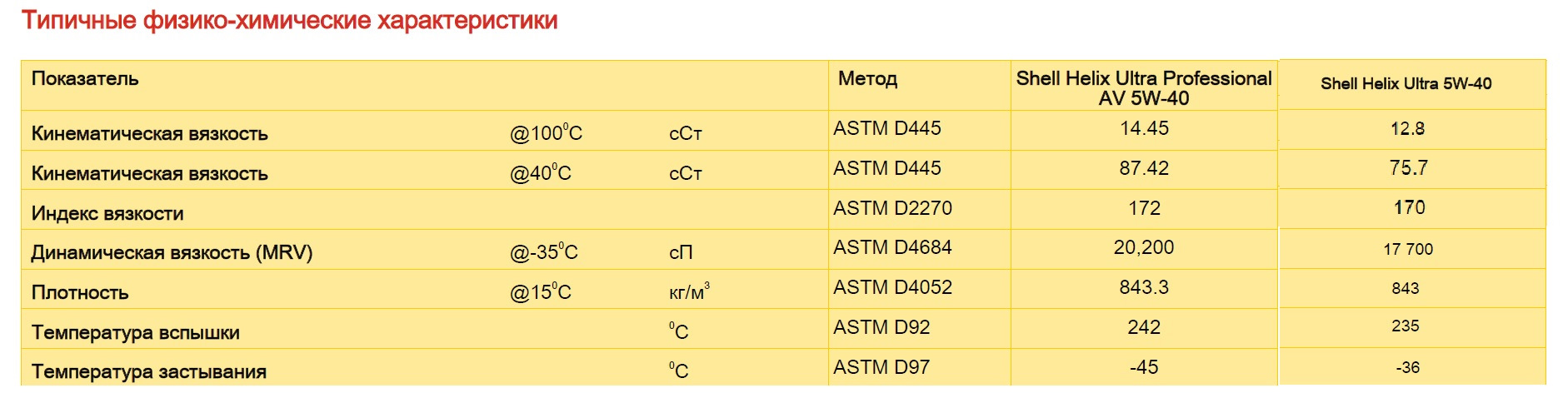This screenshot has width=1568, height=403.
Task: Select the pour point value -45
Action: tap(1144, 367)
